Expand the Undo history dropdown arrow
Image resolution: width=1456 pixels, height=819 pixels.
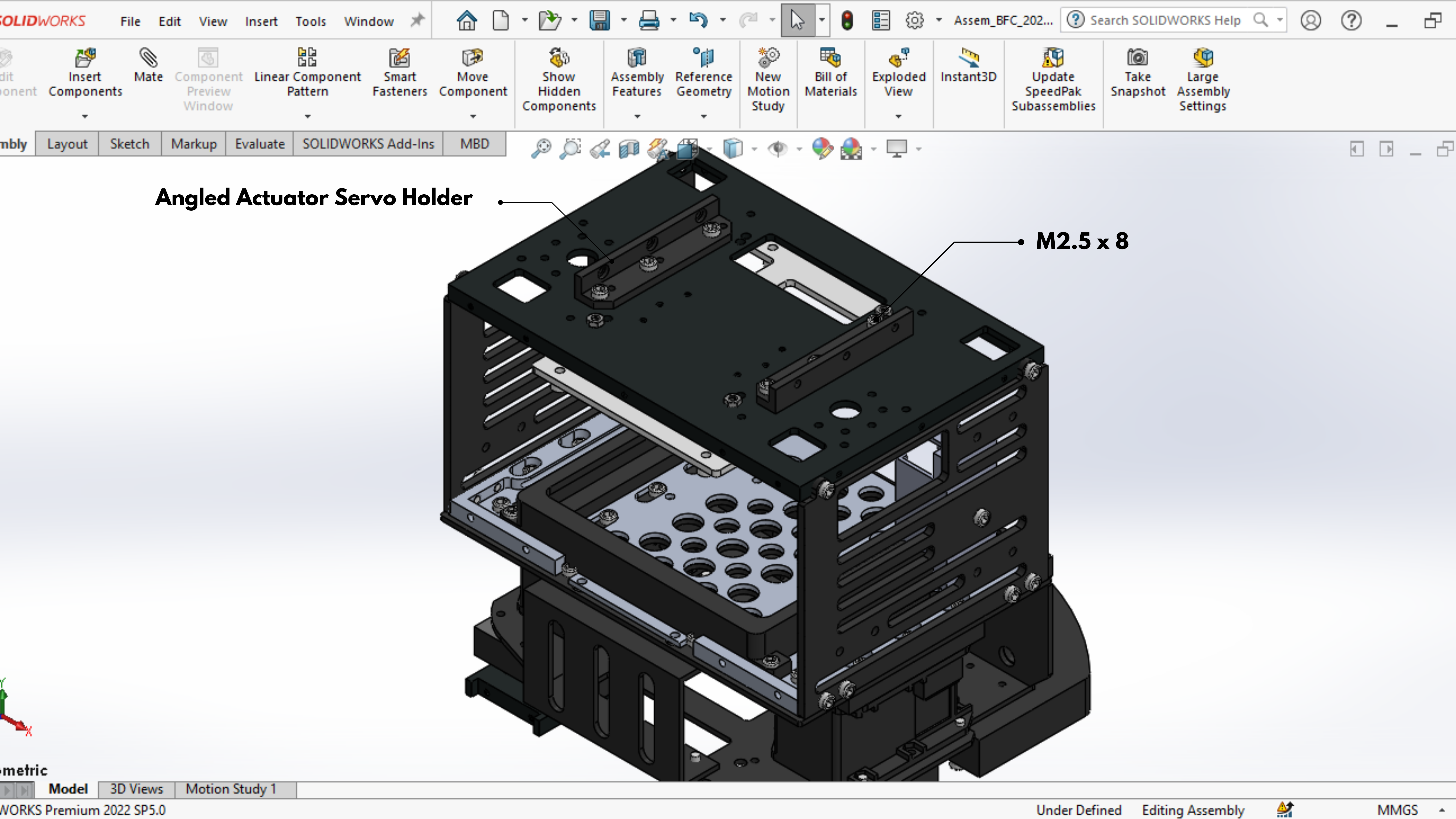click(723, 20)
